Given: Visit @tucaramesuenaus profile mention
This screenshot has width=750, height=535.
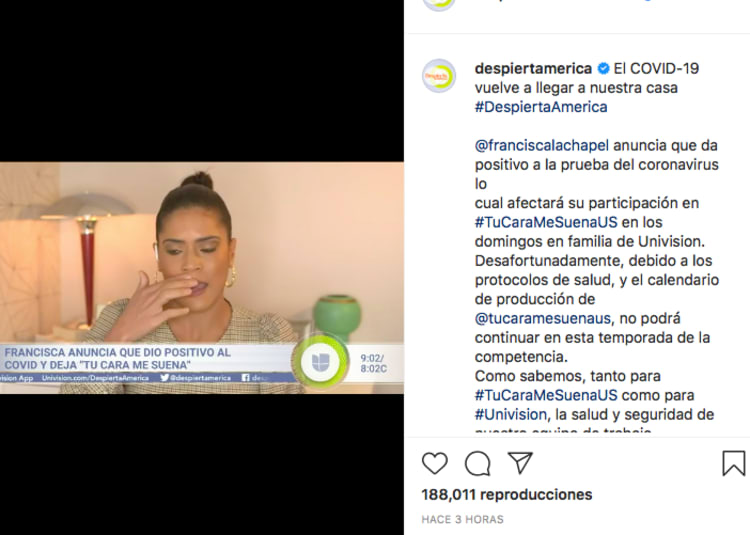Looking at the screenshot, I should (543, 318).
